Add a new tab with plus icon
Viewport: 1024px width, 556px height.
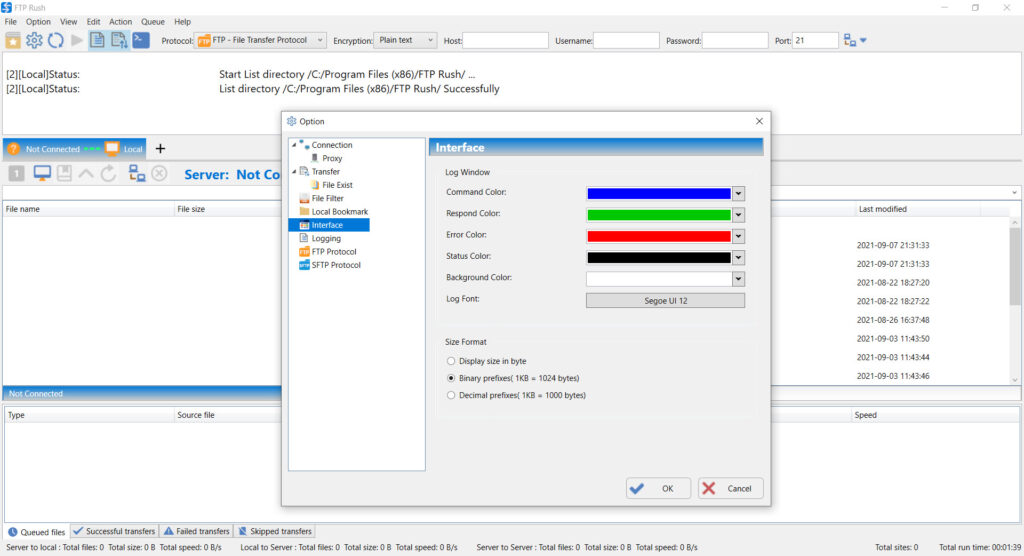pyautogui.click(x=160, y=149)
